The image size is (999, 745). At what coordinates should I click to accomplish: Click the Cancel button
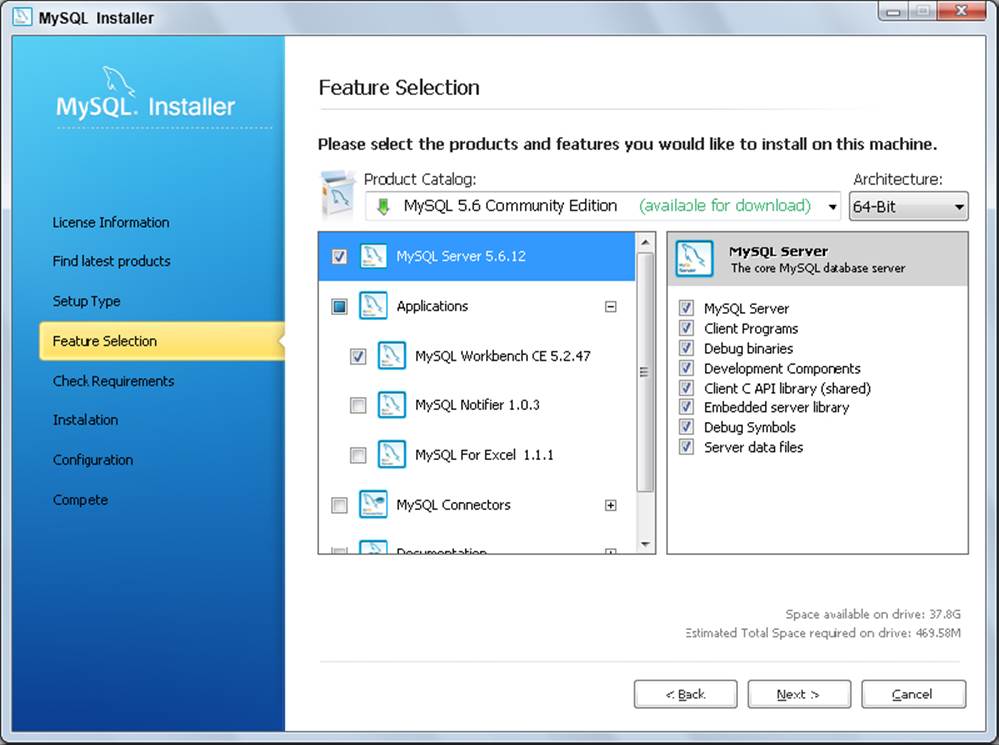(914, 694)
